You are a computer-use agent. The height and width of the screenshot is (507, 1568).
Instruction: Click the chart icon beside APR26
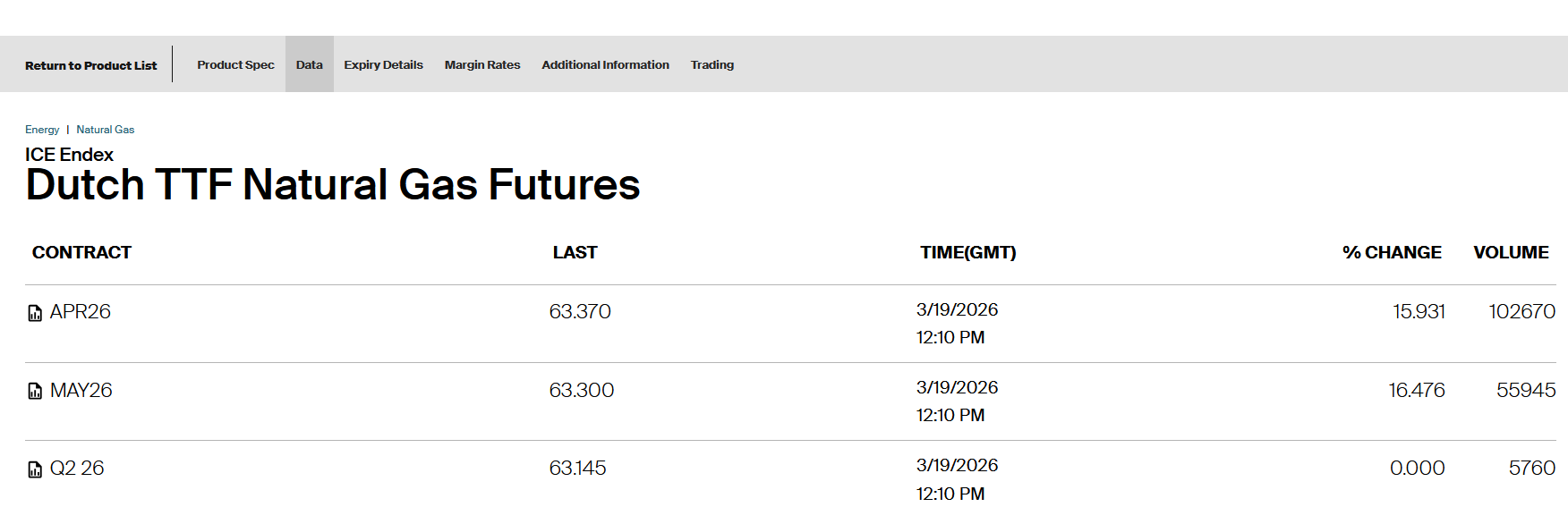[35, 313]
